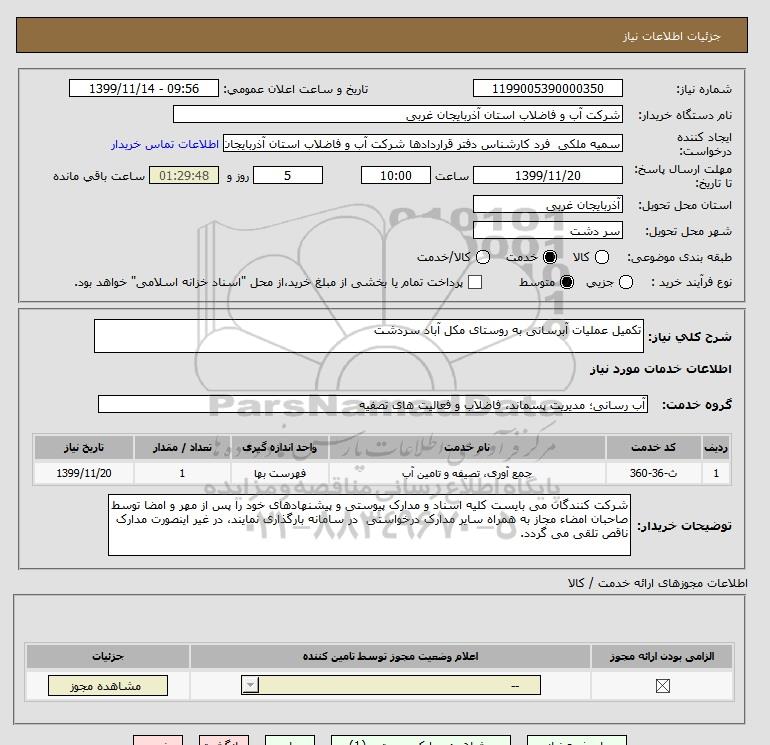This screenshot has height=745, width=770.
Task: Click the request creator field سمیه ملکی فرد
Action: [423, 144]
